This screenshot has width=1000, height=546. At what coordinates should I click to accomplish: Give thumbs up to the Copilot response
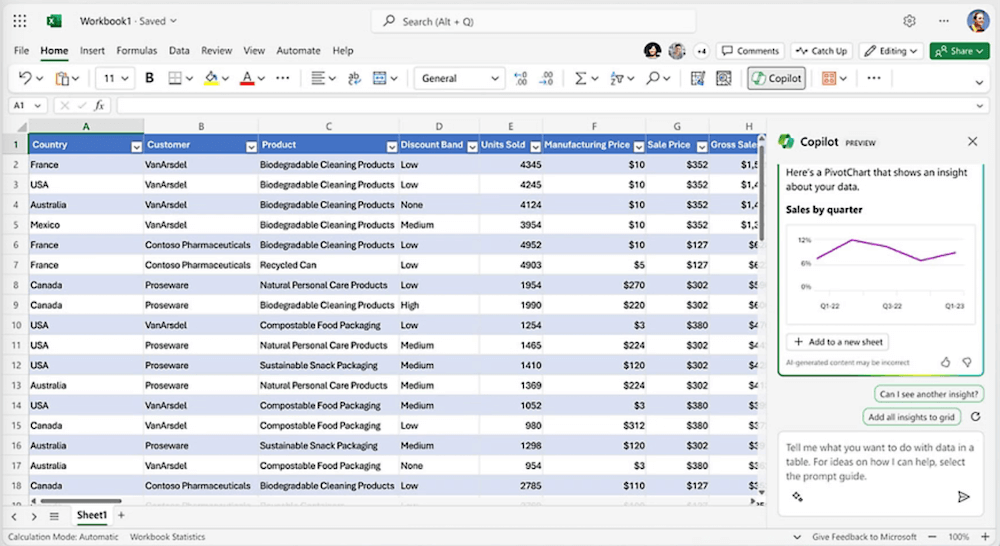click(945, 362)
